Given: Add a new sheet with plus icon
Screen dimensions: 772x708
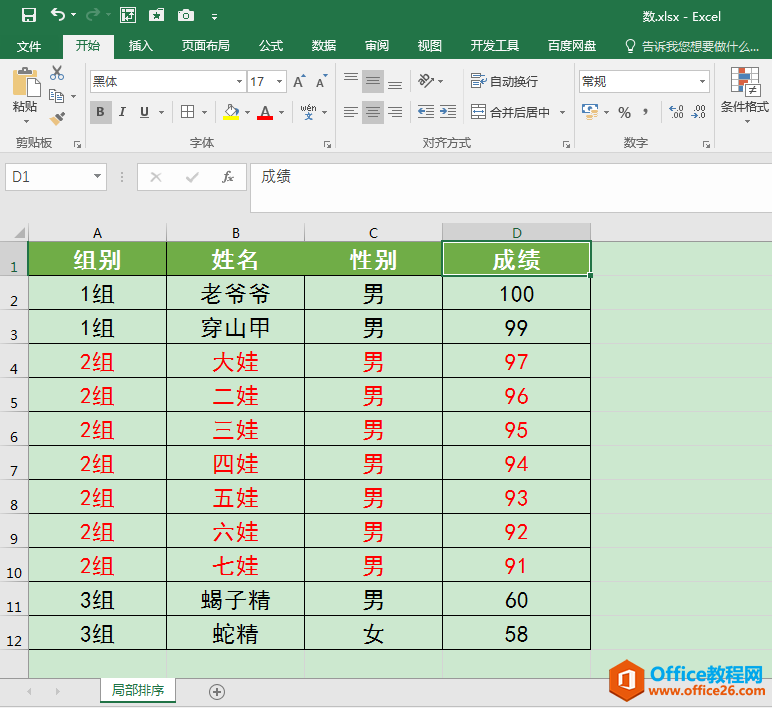Looking at the screenshot, I should pos(217,691).
